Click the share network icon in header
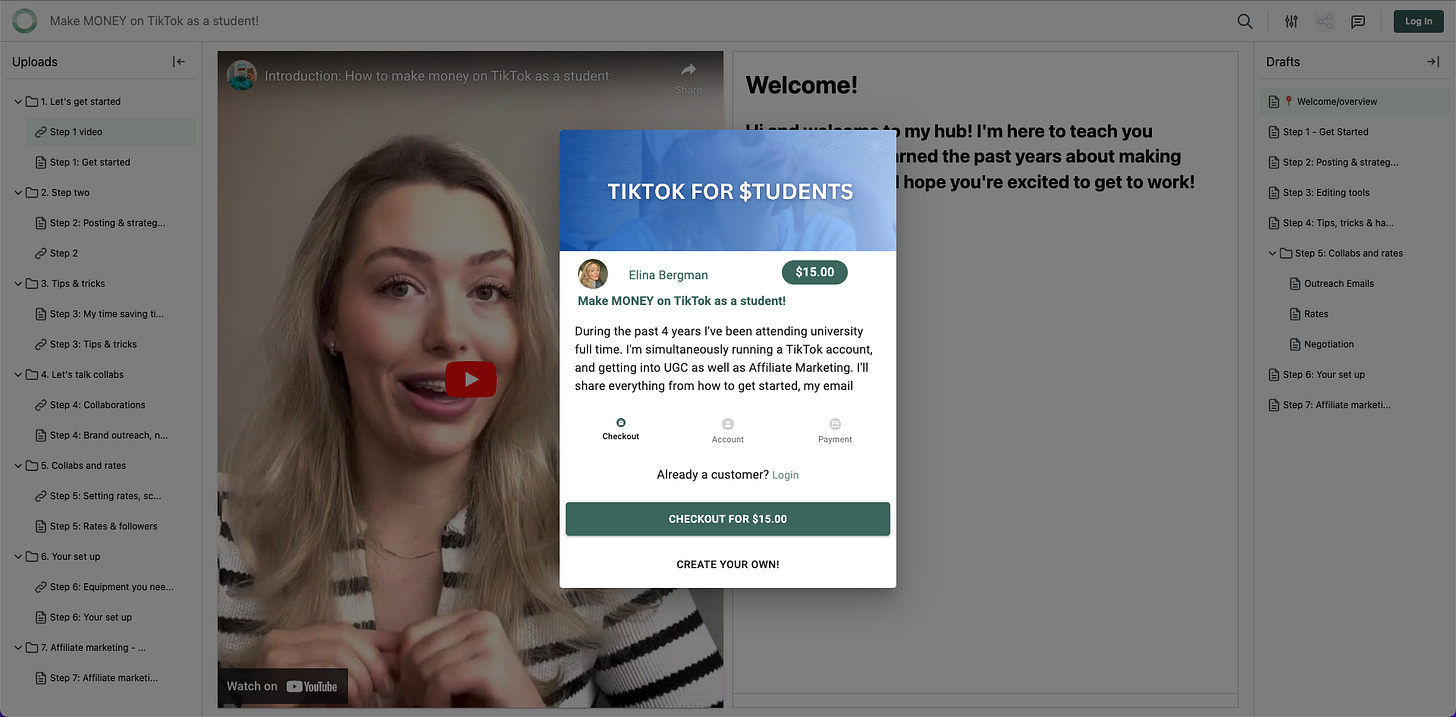Screen dimensions: 1456x717 [x=1325, y=21]
